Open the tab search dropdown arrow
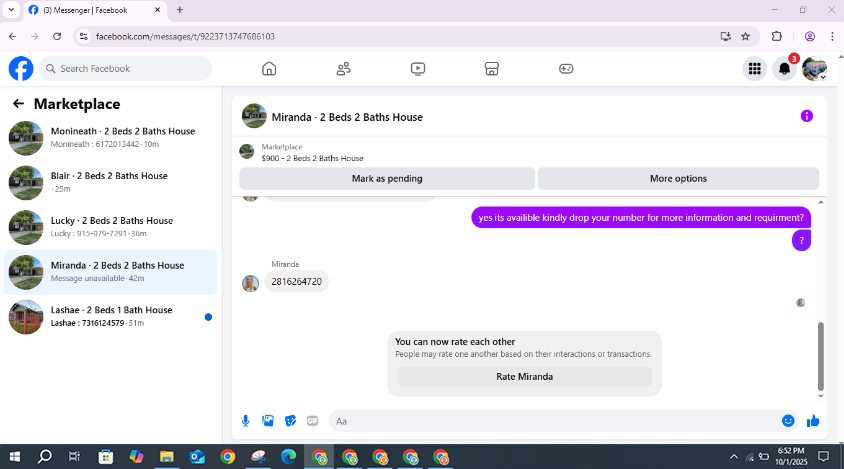 [11, 10]
